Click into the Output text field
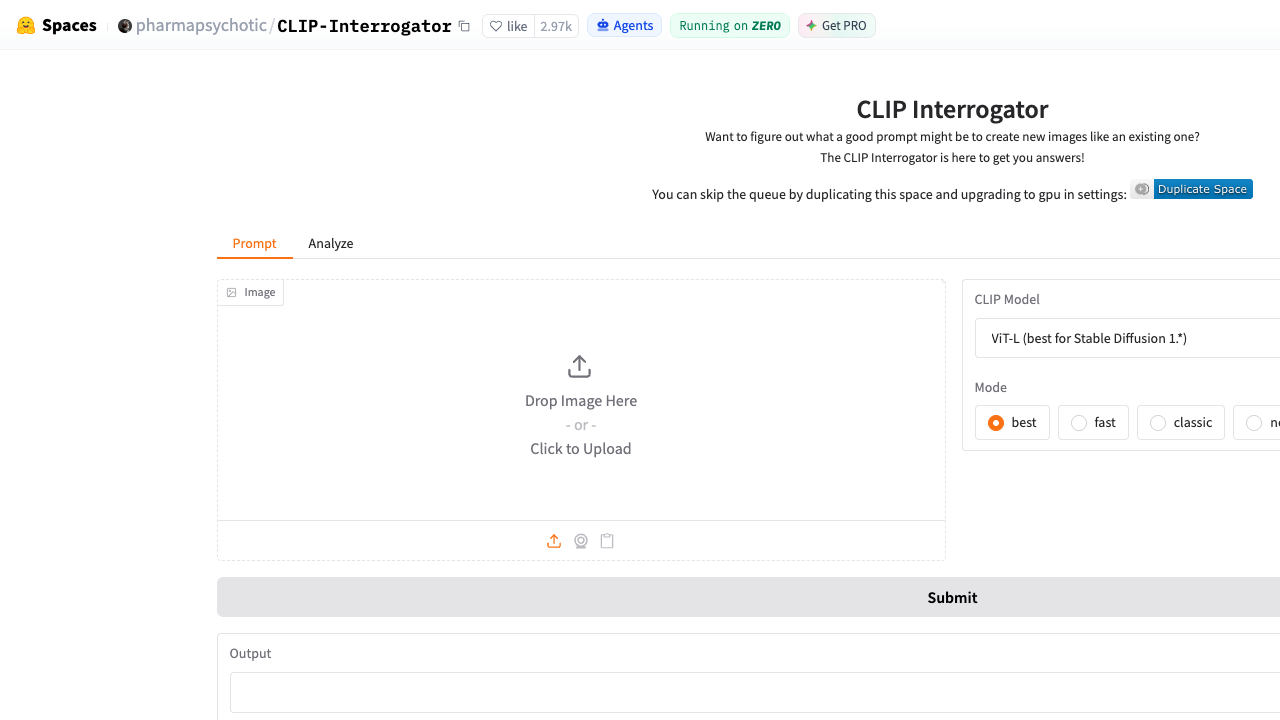Viewport: 1280px width, 720px height. click(755, 692)
